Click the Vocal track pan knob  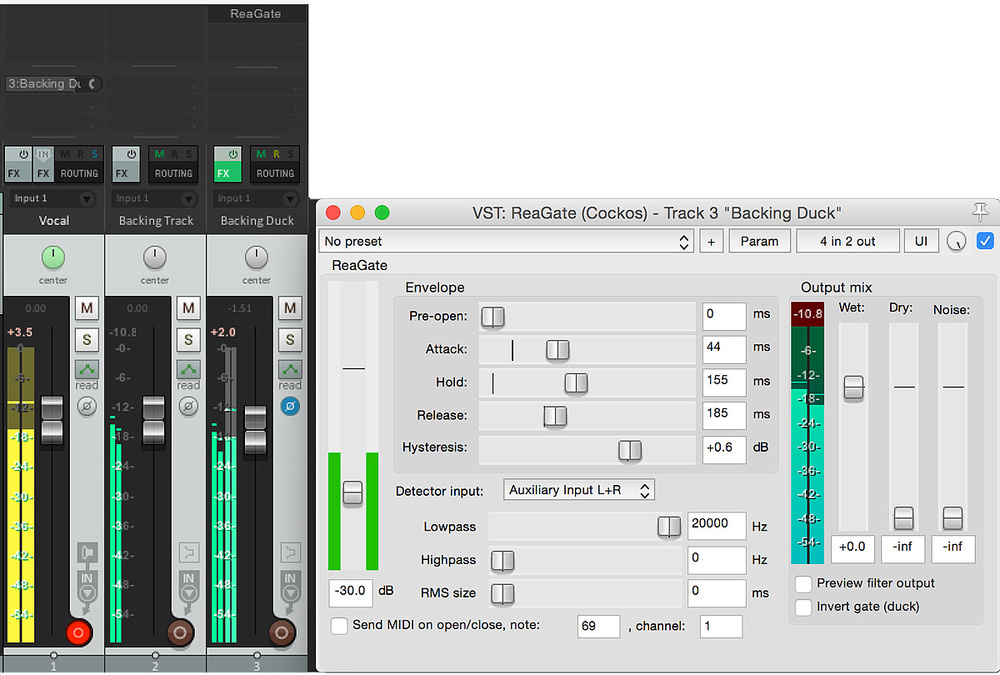coord(53,257)
